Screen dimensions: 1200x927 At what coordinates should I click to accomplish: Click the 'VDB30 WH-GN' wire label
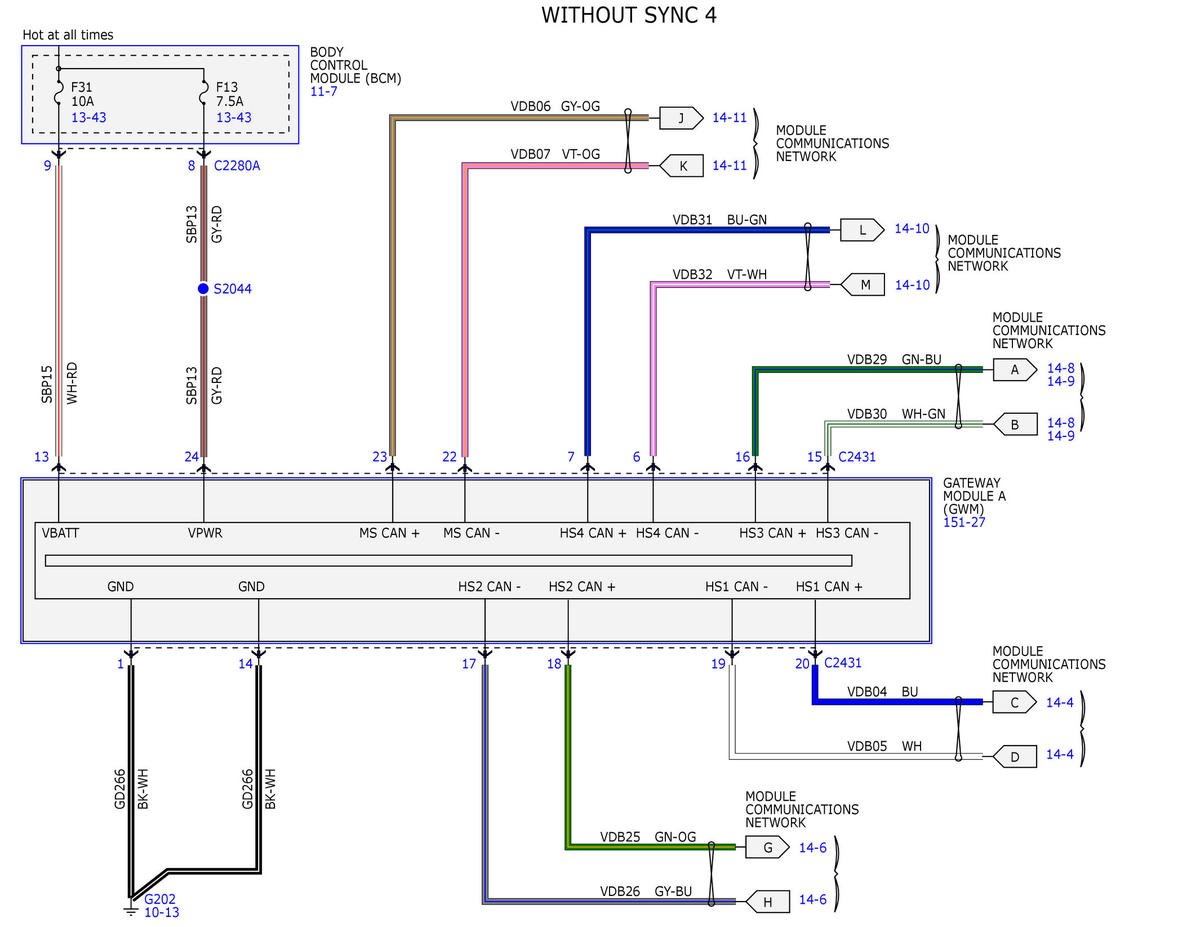(895, 413)
